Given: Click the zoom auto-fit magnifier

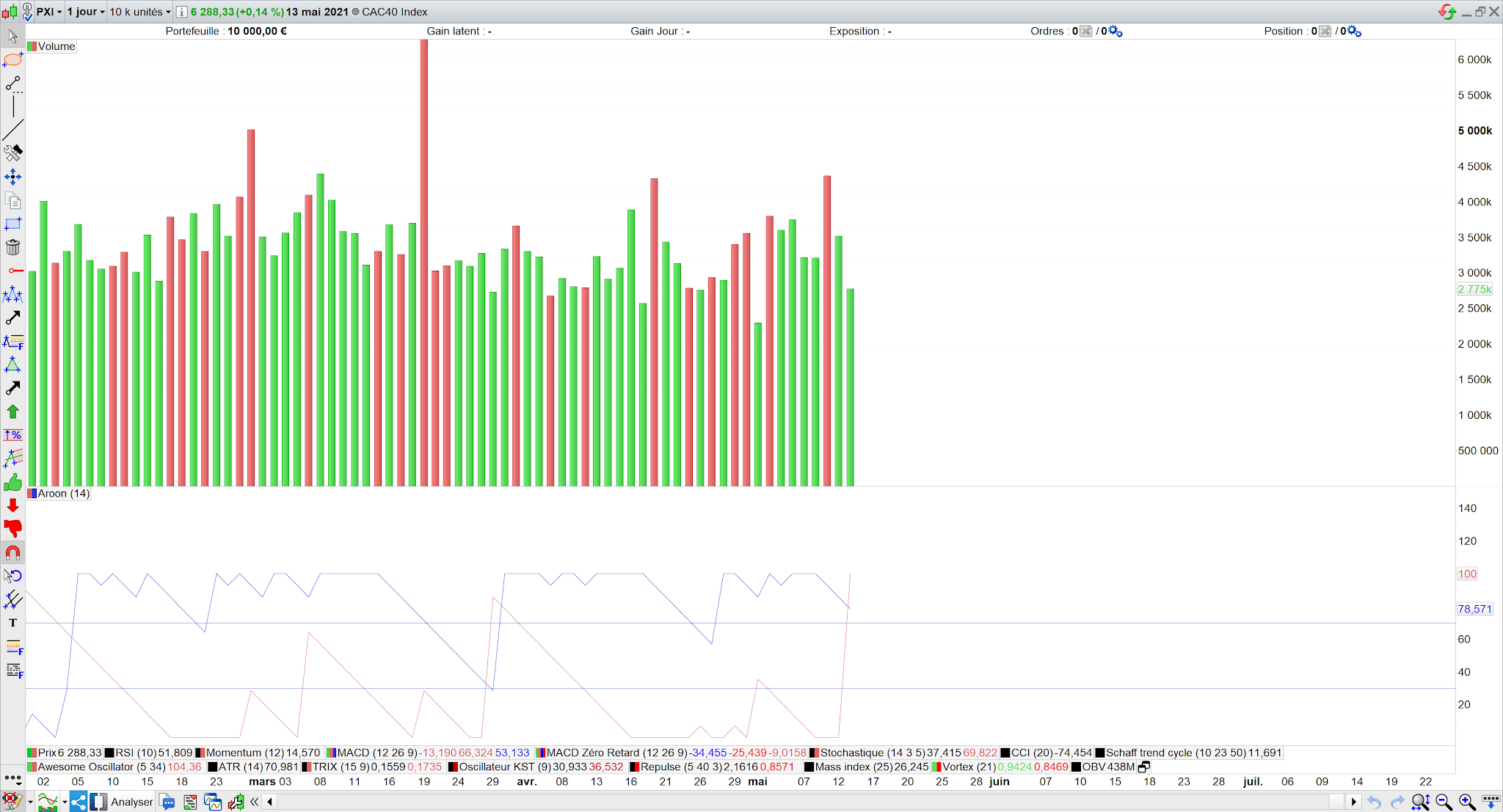Looking at the screenshot, I should coord(1421,802).
